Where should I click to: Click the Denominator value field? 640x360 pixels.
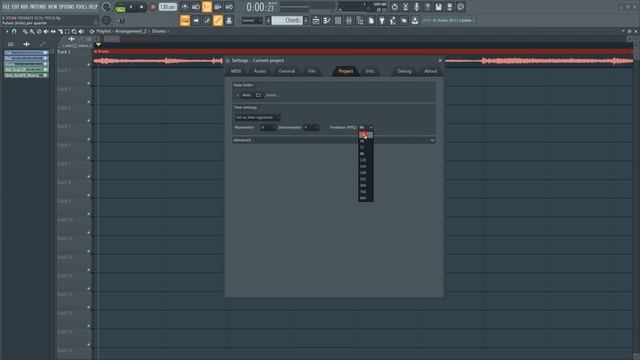[x=311, y=128]
